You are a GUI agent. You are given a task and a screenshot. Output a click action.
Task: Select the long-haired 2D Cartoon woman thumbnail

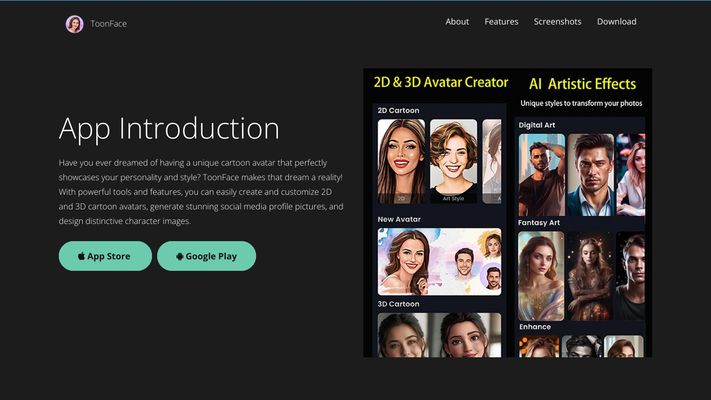401,161
